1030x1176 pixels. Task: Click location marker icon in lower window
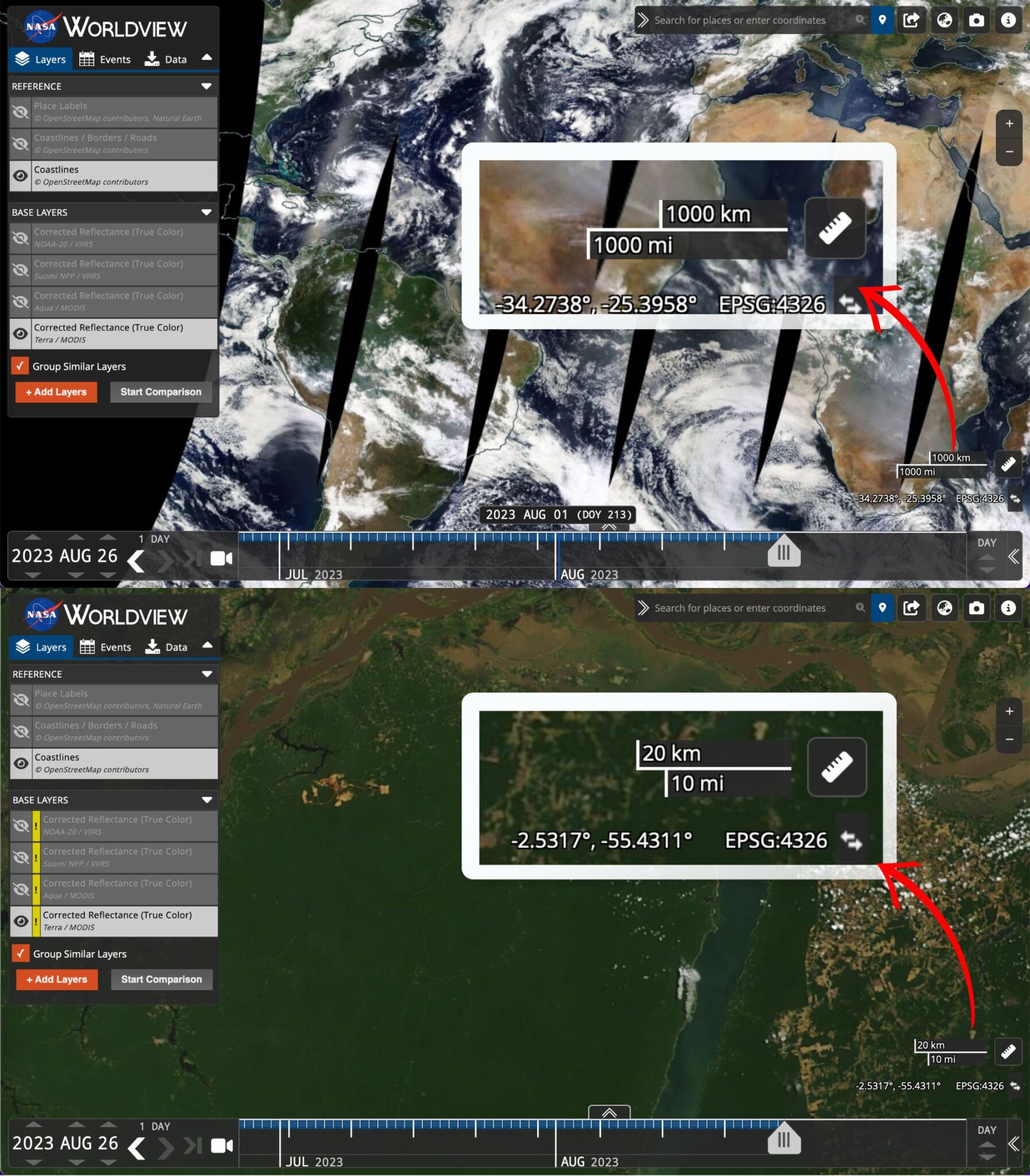(882, 608)
